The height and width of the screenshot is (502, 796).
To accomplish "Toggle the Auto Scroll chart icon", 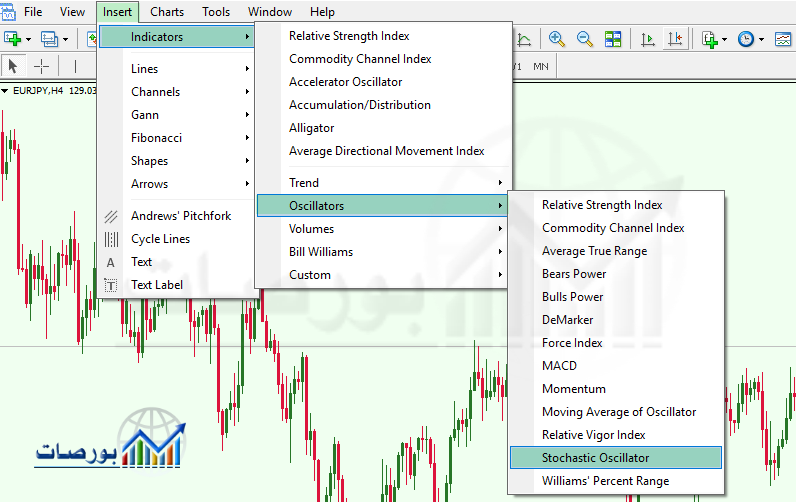I will coord(647,39).
